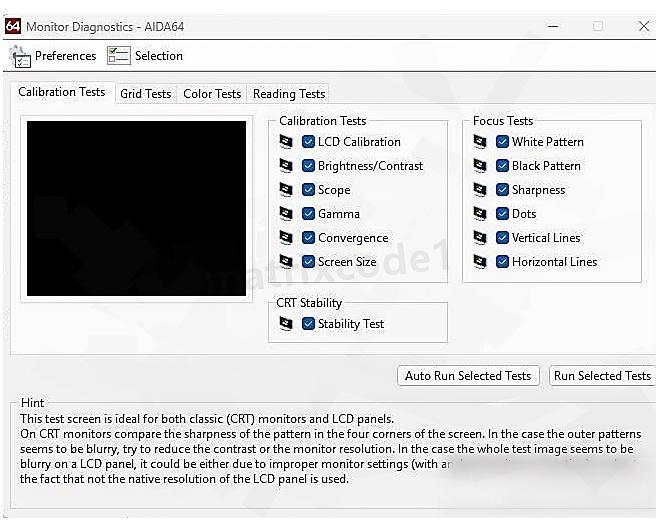Uncheck the LCD Calibration checkbox
The height and width of the screenshot is (532, 659).
click(x=308, y=142)
